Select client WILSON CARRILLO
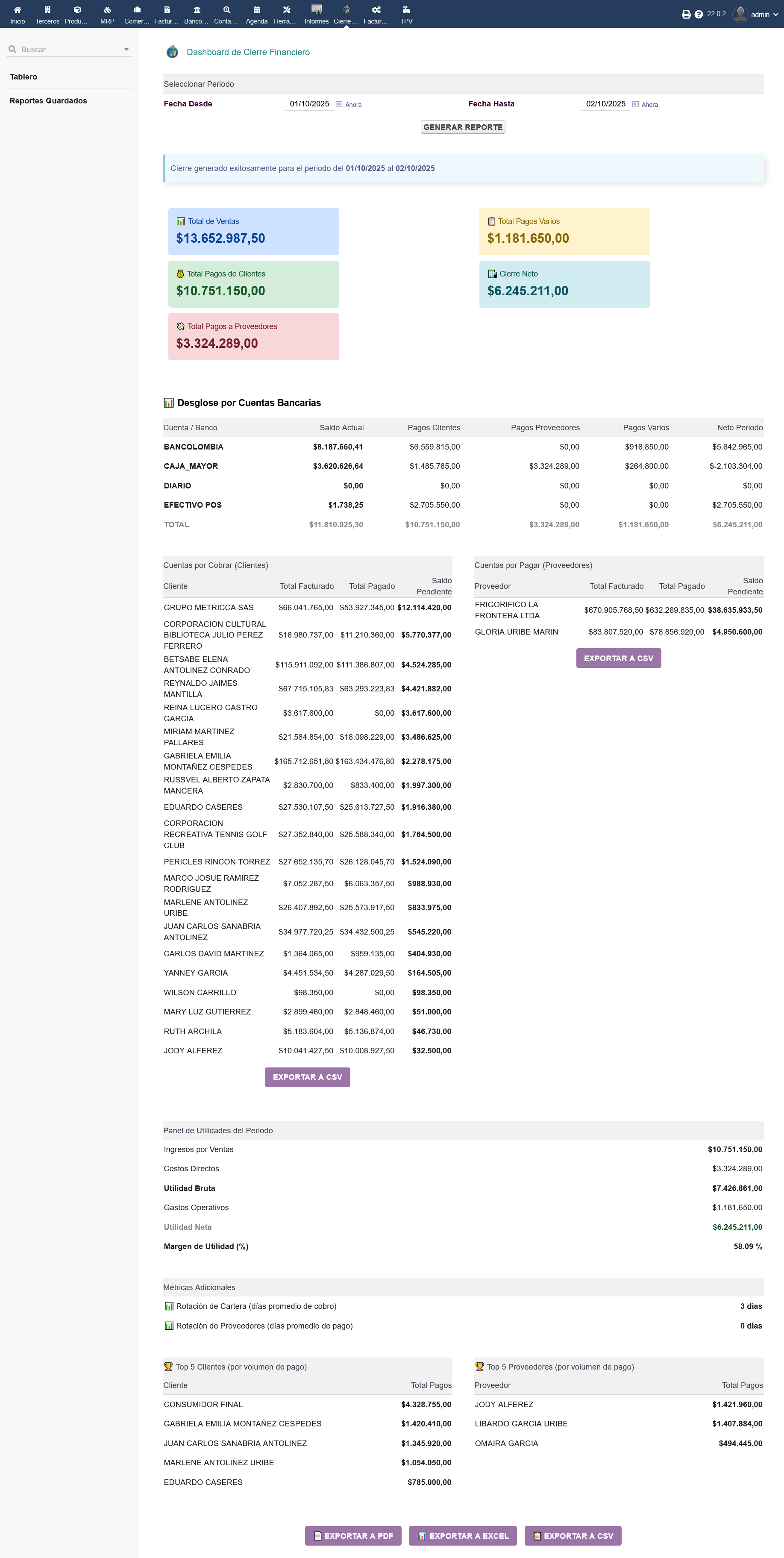The height and width of the screenshot is (1558, 784). (x=200, y=993)
